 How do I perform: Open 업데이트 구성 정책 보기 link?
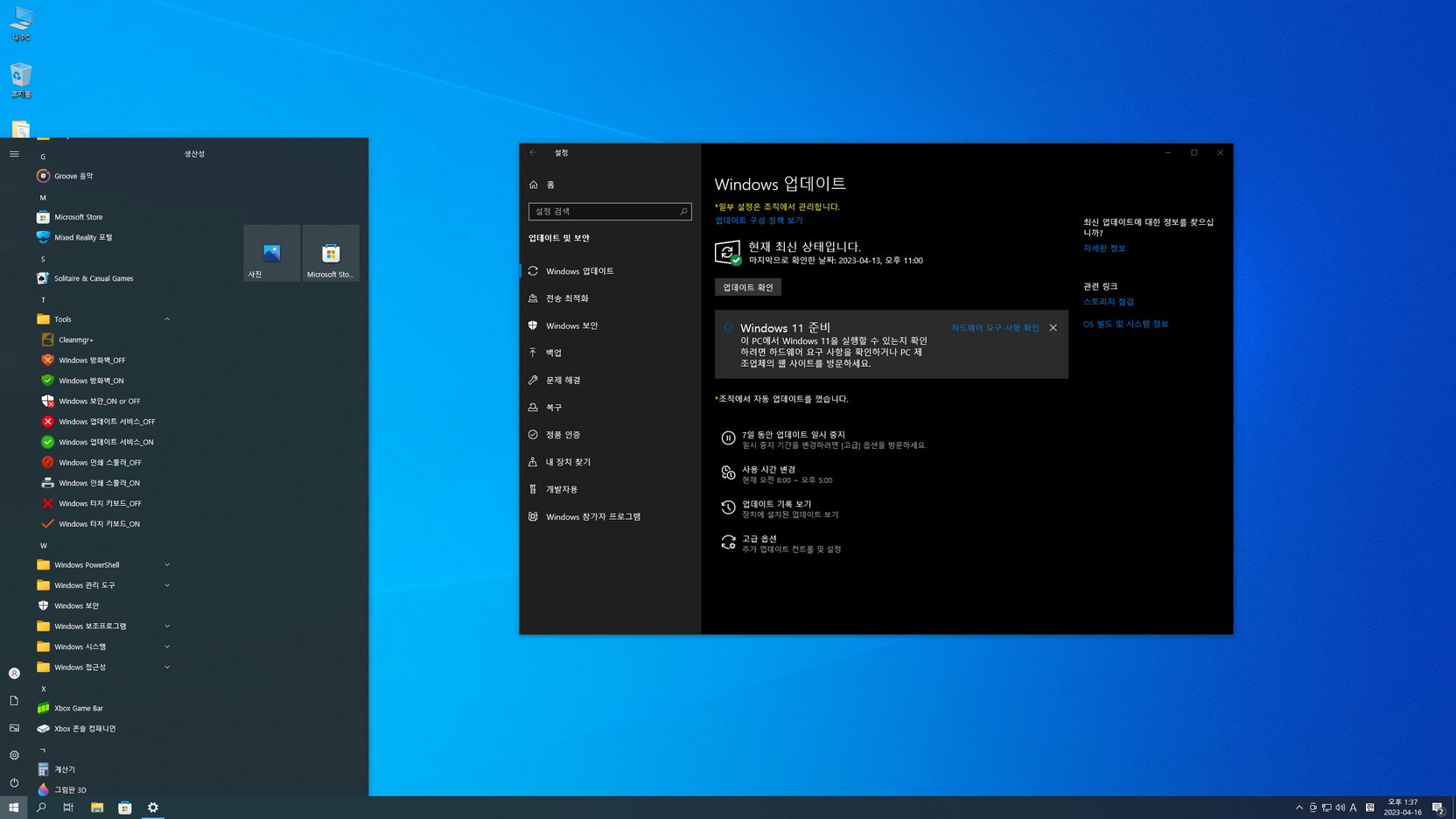tap(759, 220)
